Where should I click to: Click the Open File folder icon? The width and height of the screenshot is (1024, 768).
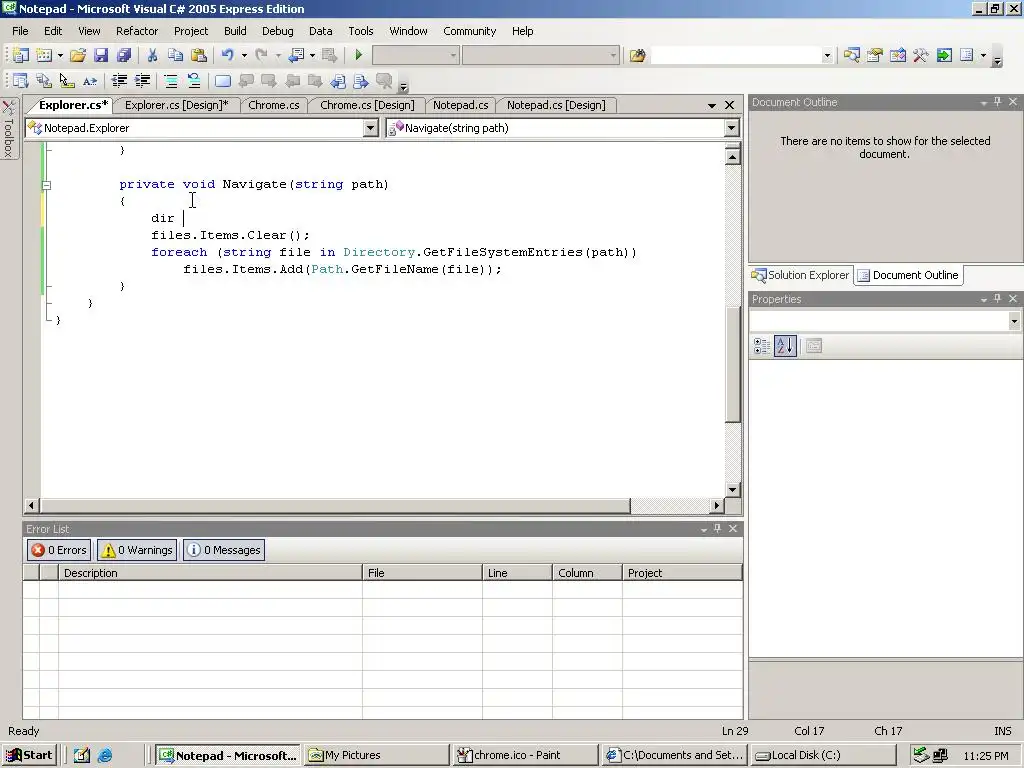(78, 56)
